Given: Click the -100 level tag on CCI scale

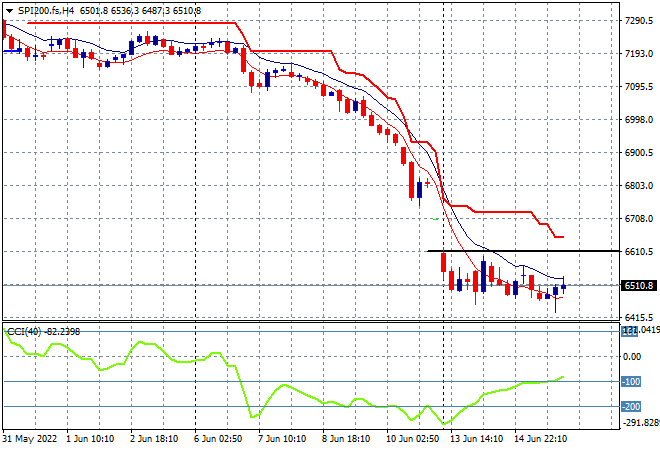Looking at the screenshot, I should 631,382.
